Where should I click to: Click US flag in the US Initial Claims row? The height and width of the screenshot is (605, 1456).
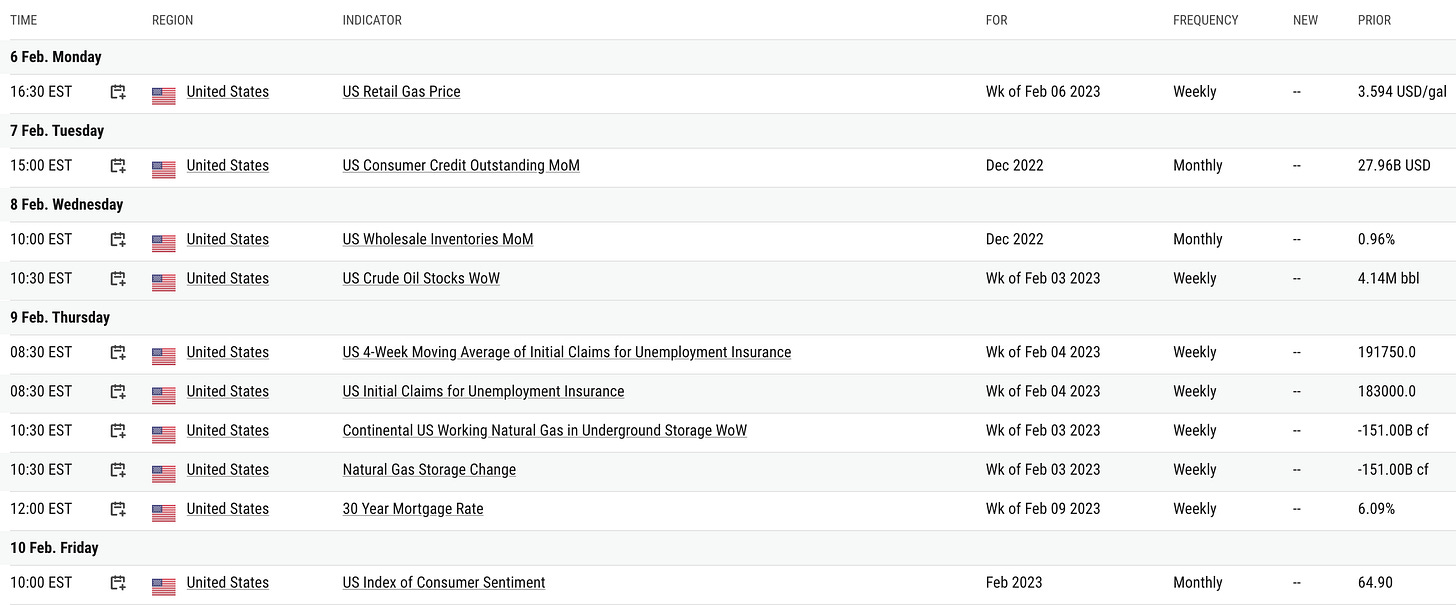(x=164, y=395)
